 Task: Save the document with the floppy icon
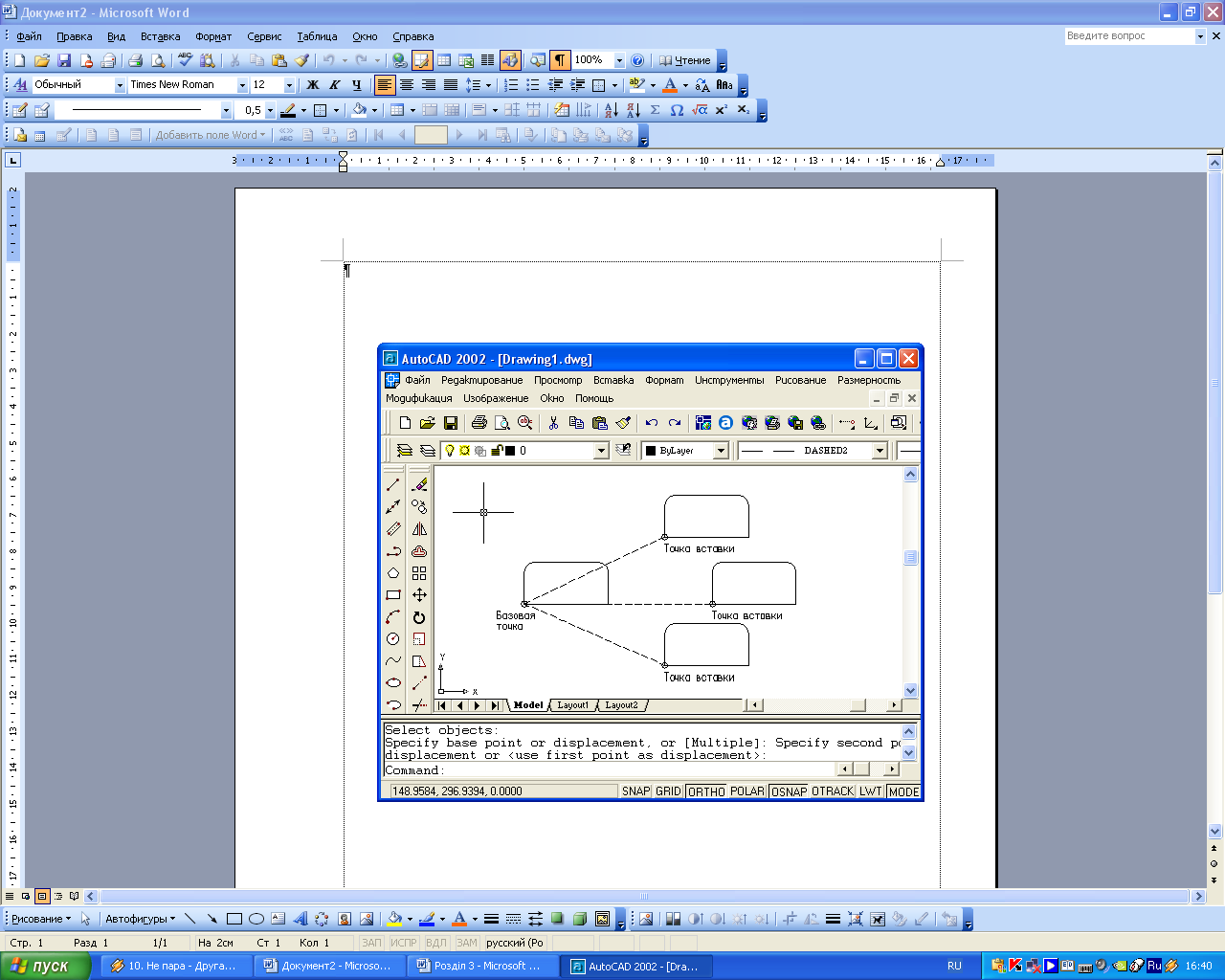pos(64,60)
